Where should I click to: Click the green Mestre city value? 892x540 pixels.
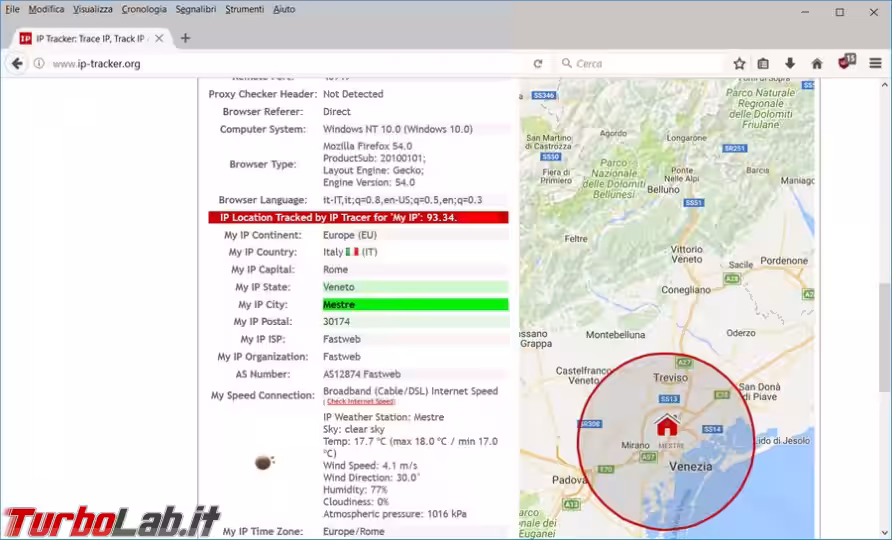415,304
